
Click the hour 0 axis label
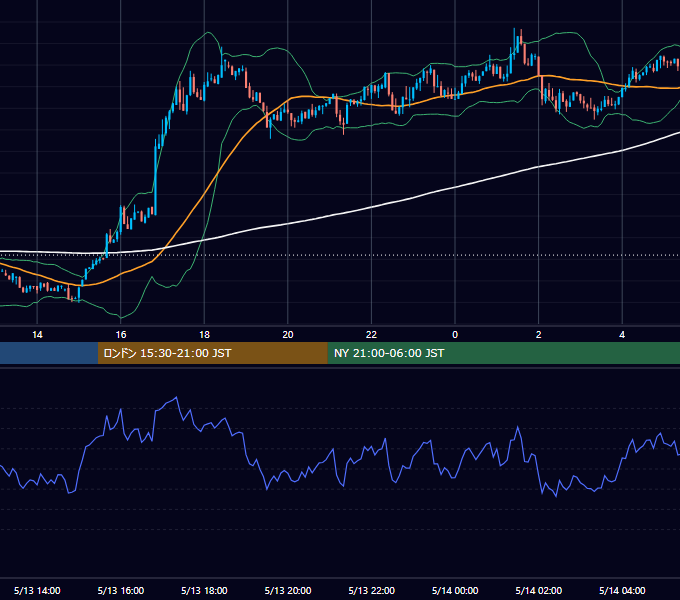[x=455, y=335]
